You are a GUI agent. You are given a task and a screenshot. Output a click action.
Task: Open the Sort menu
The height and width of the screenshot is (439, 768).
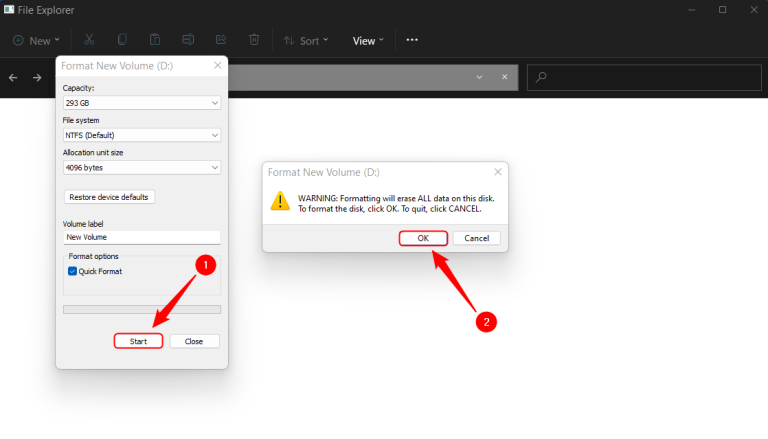302,41
